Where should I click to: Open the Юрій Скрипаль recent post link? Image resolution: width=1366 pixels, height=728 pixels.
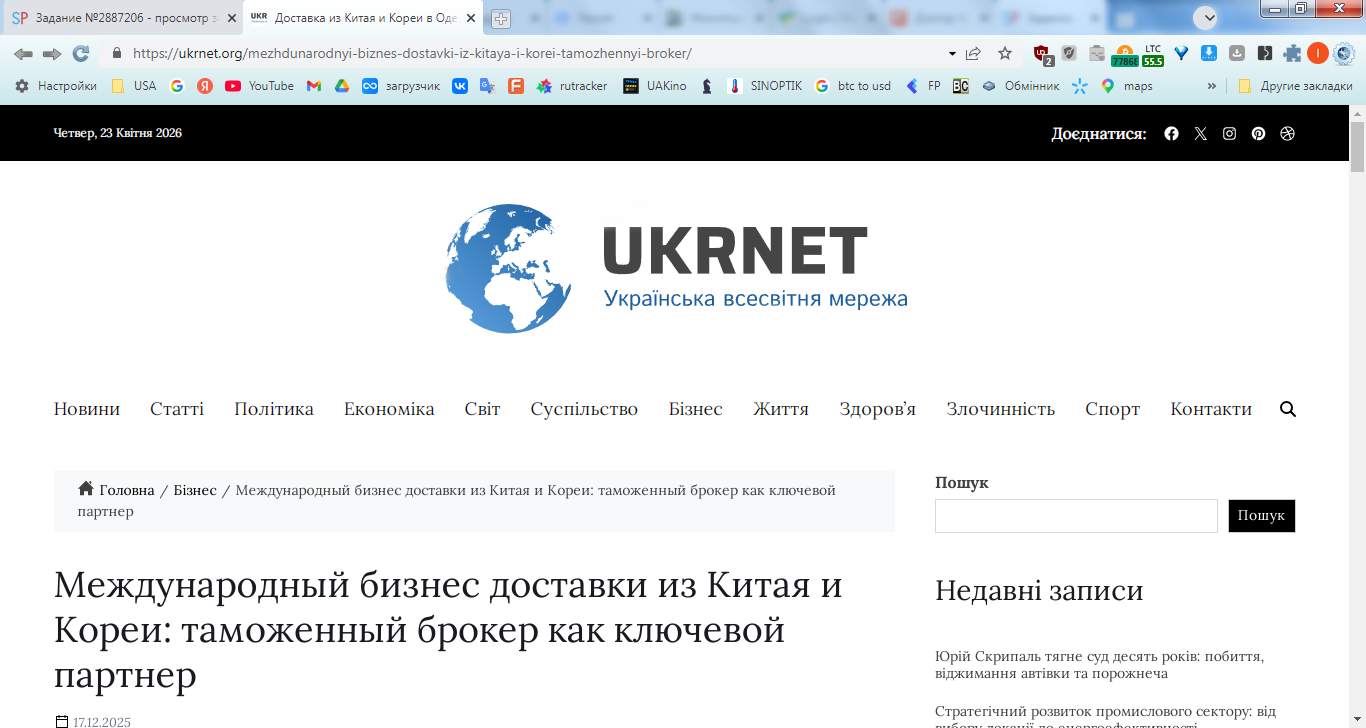tap(1100, 665)
